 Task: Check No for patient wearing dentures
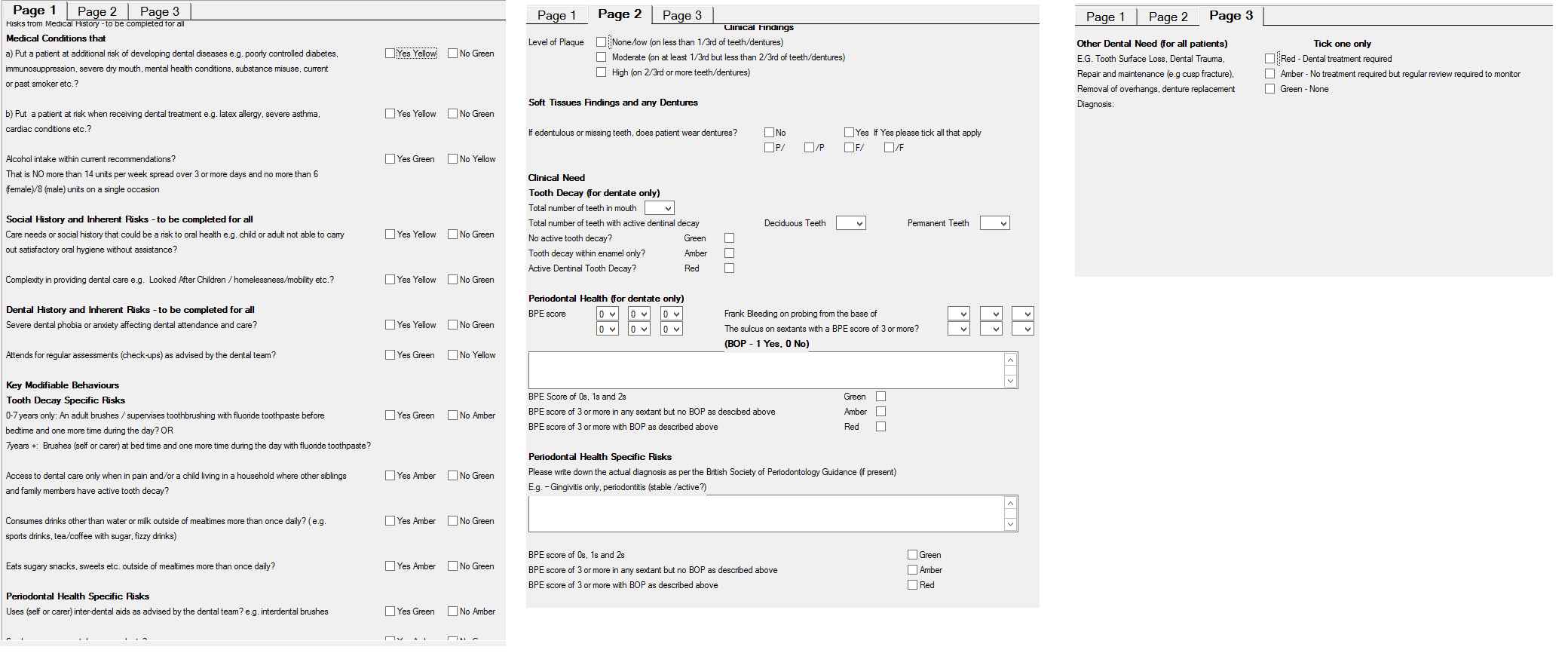coord(769,133)
